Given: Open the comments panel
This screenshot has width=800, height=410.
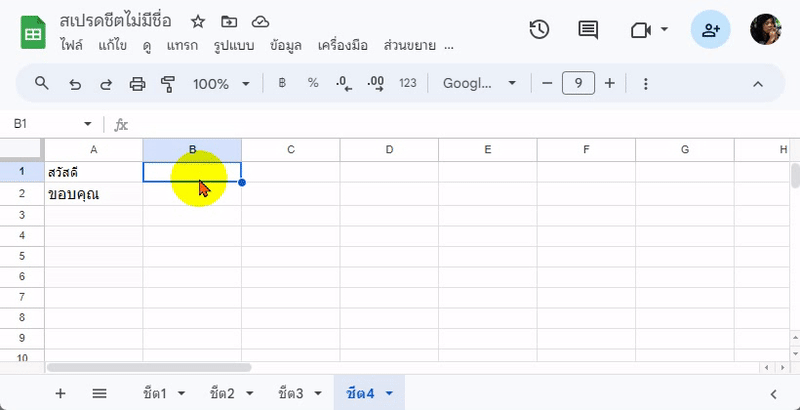Looking at the screenshot, I should coord(588,30).
